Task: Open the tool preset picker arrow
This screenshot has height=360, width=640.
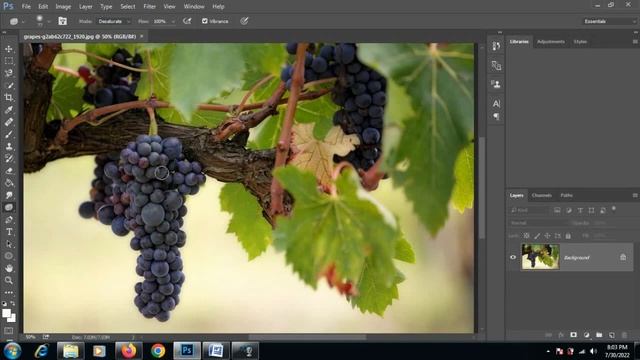Action: pos(23,21)
